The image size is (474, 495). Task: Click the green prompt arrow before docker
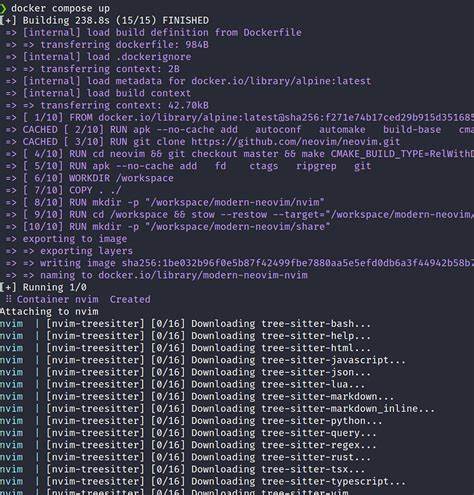coord(3,8)
